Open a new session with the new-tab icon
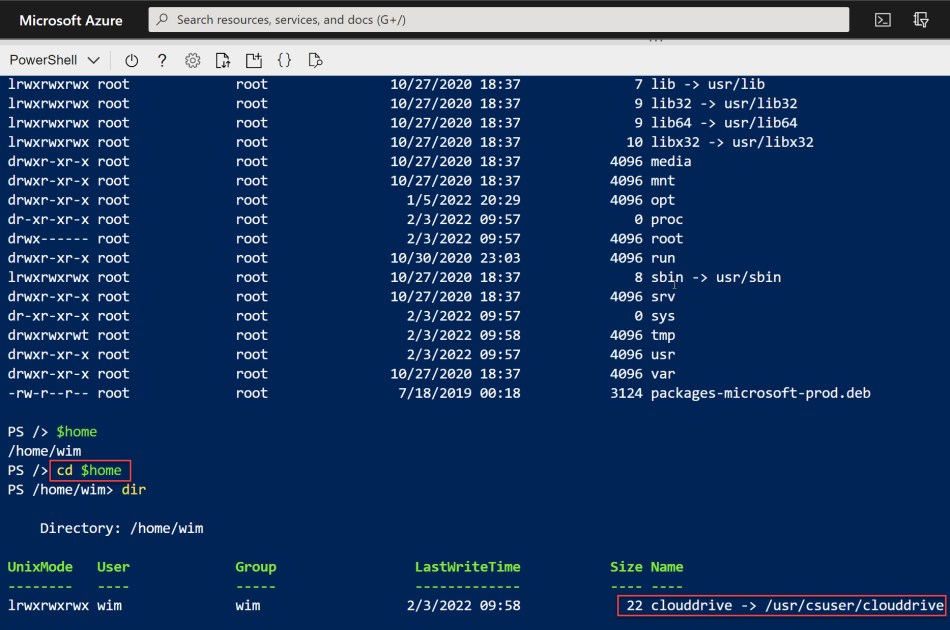Image resolution: width=950 pixels, height=630 pixels. tap(252, 60)
